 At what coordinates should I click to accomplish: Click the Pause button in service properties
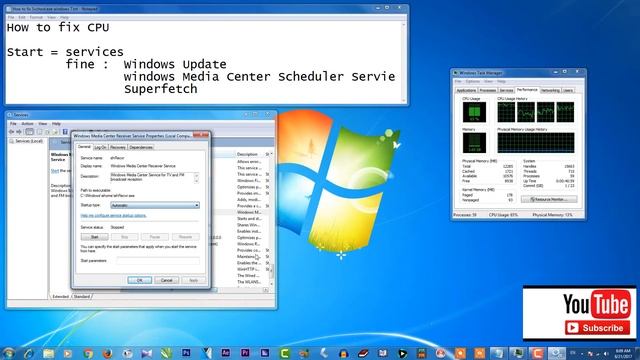pos(155,237)
